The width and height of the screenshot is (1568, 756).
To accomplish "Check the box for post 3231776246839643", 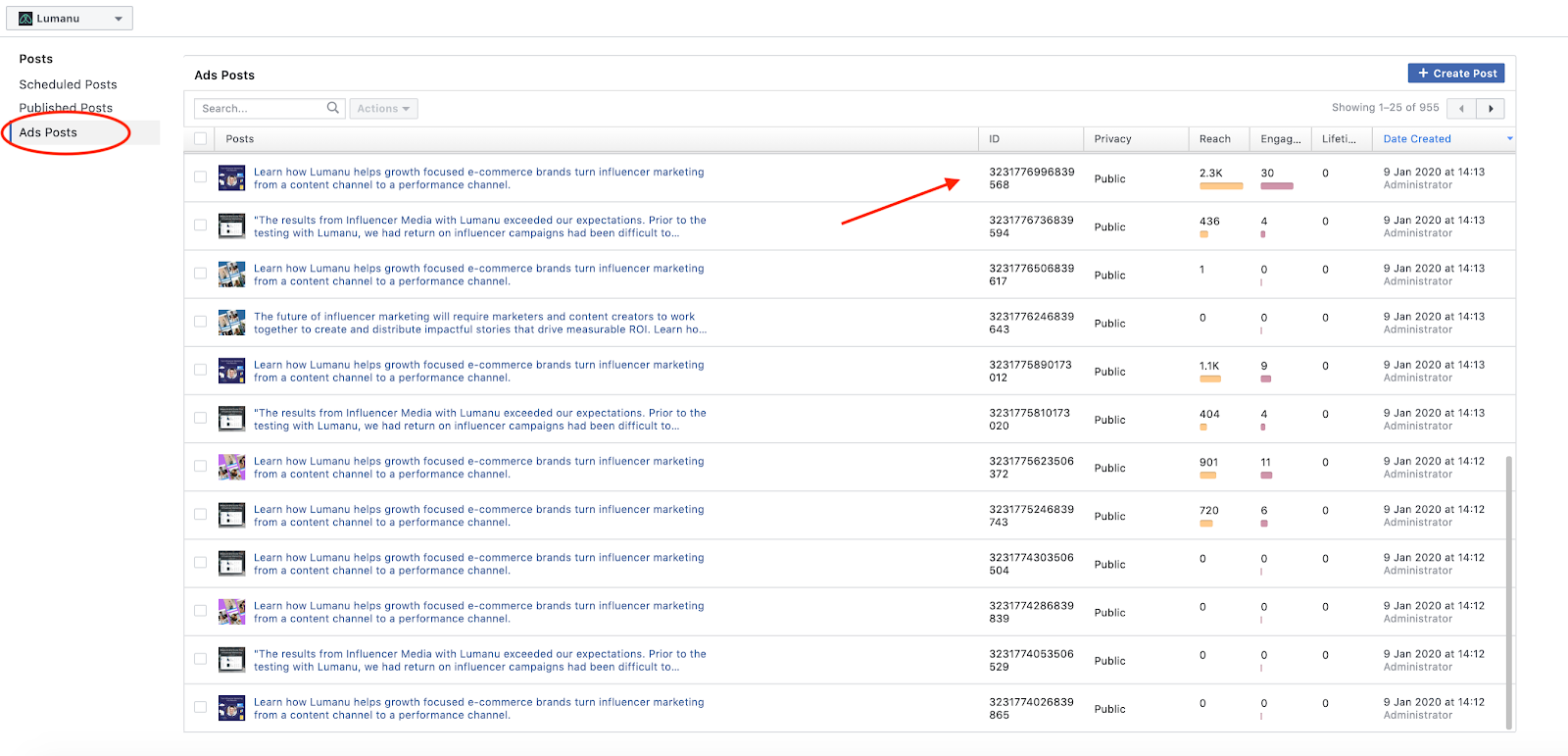I will [200, 322].
